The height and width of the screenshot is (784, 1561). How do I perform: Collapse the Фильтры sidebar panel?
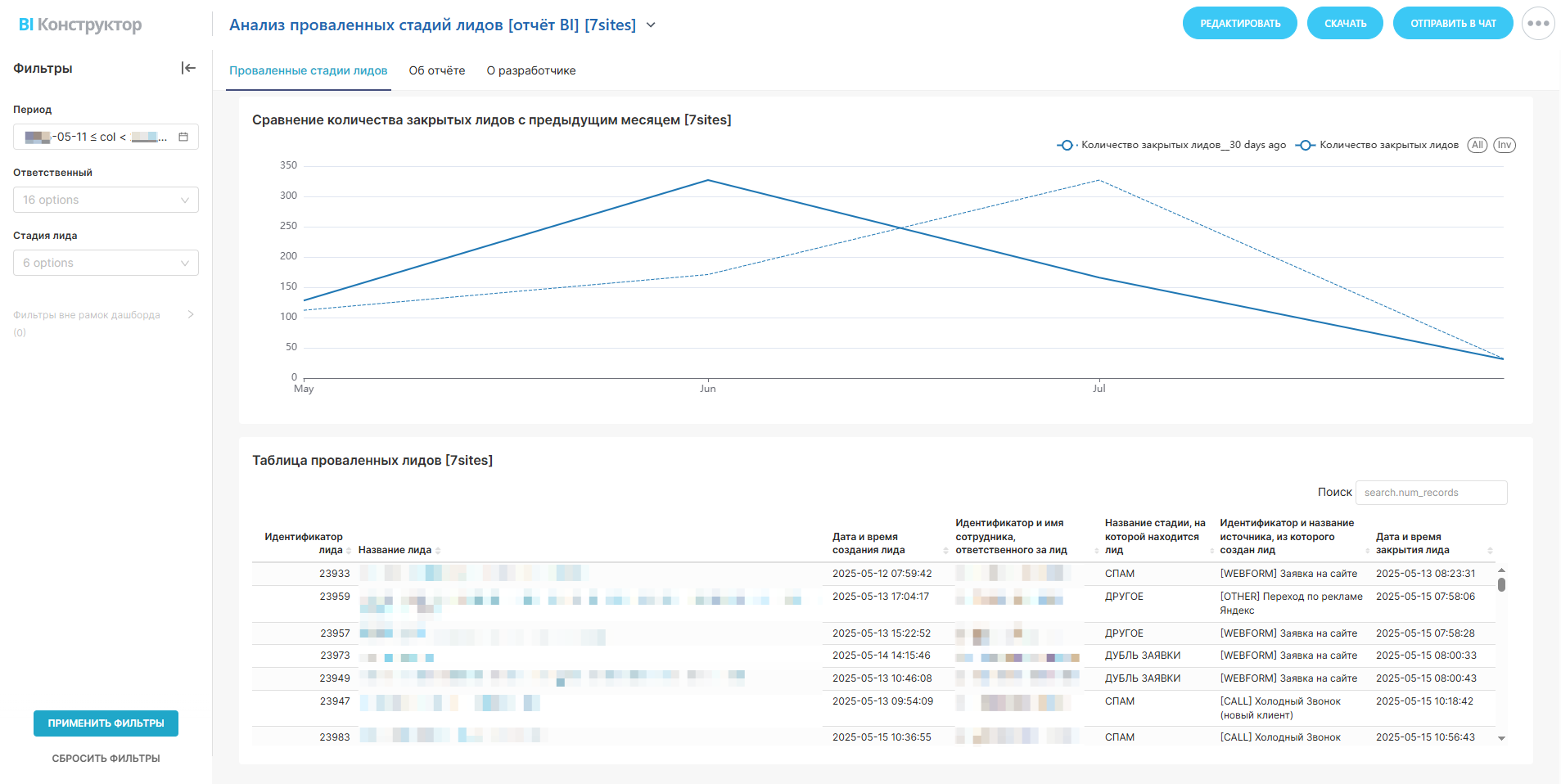tap(188, 68)
